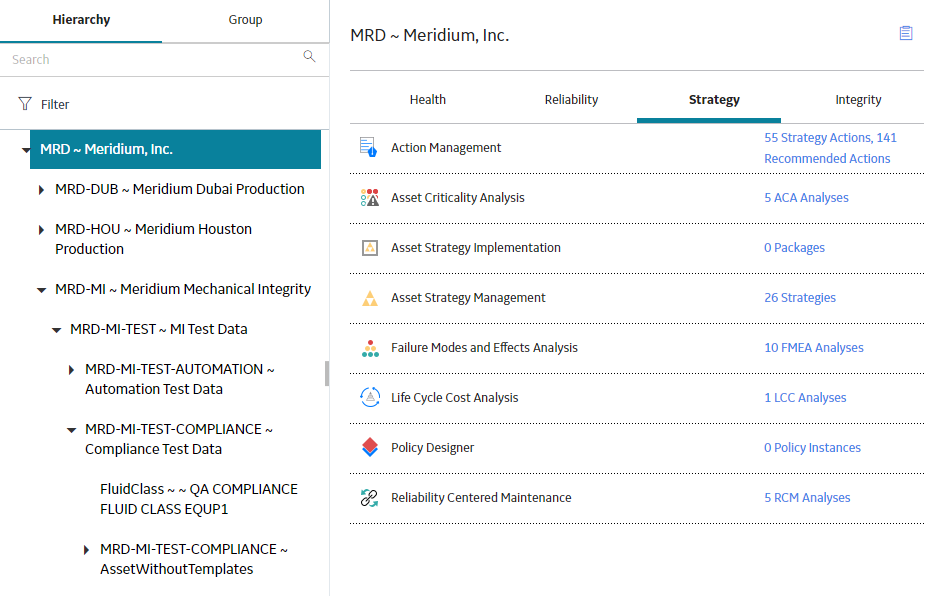The height and width of the screenshot is (596, 931).
Task: Select MRD-MI ~ Meridium Mechanical Integrity
Action: click(183, 289)
